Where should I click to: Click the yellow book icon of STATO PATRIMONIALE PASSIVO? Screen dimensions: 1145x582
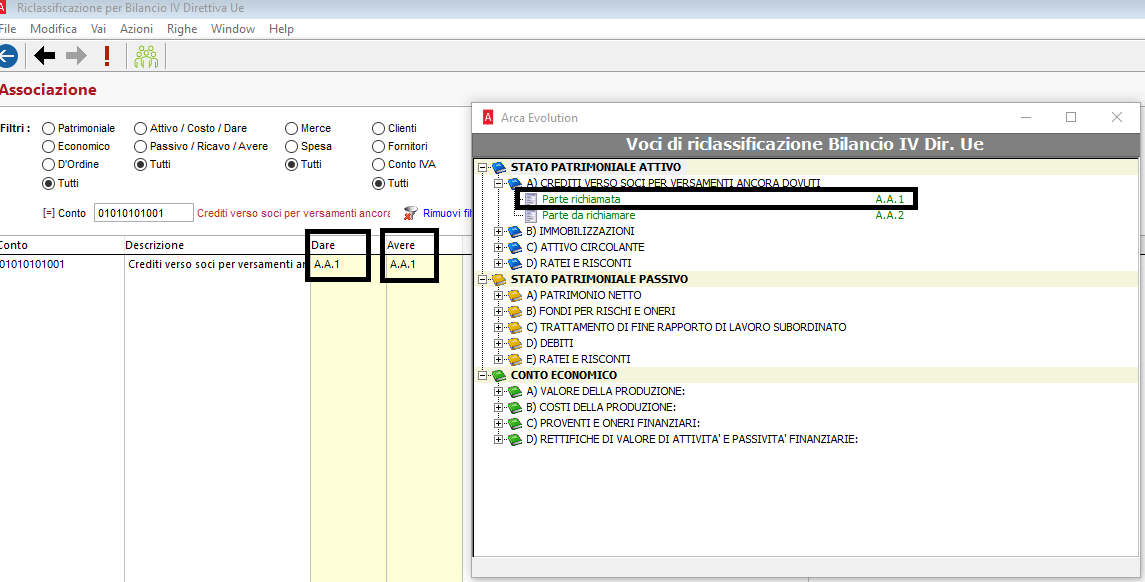[x=499, y=279]
